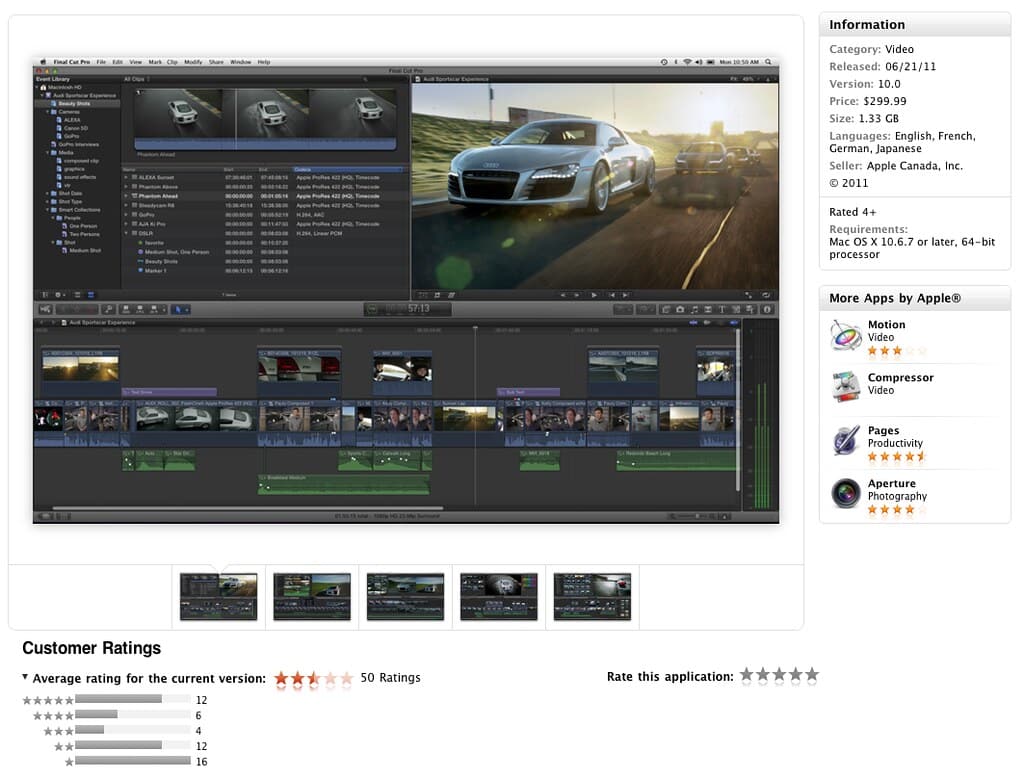Open the keyword editor key icon
The image size is (1024, 778).
point(108,309)
